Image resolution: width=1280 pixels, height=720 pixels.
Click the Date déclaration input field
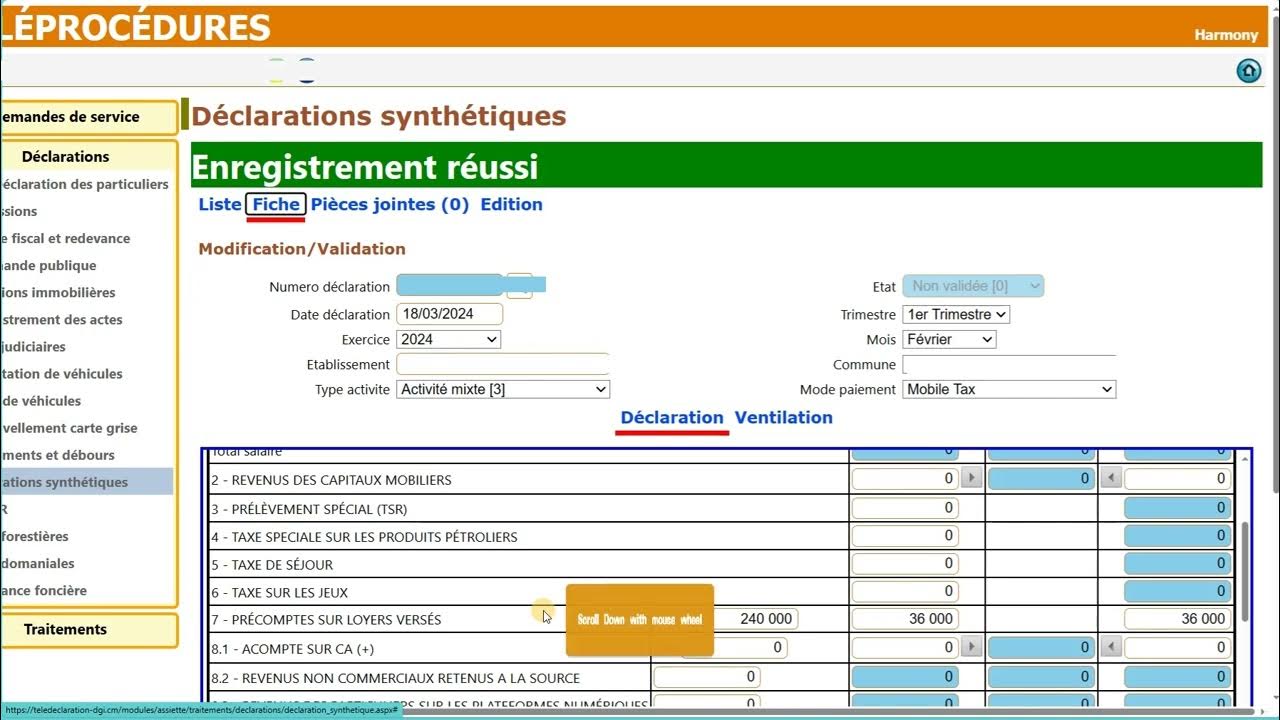tap(449, 314)
